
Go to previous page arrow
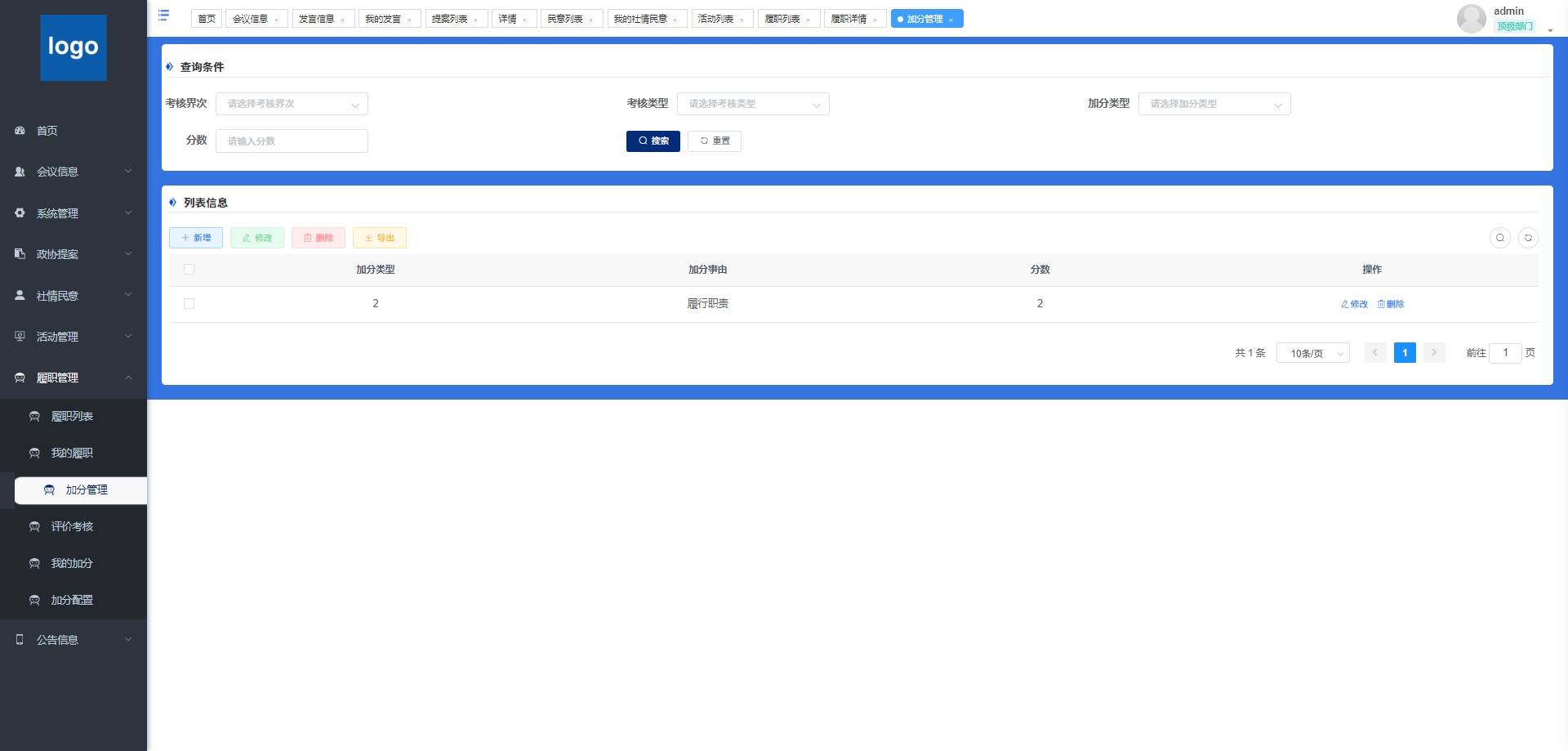[1375, 353]
